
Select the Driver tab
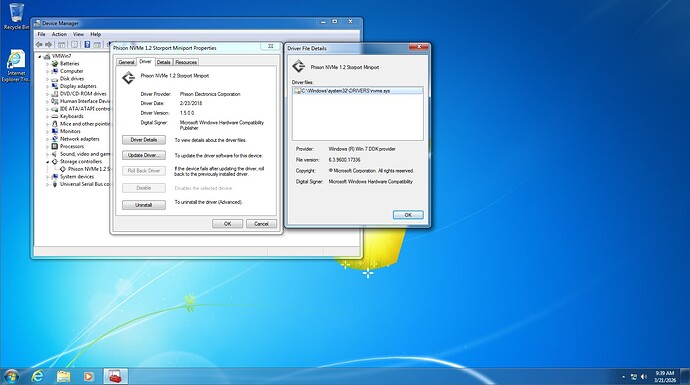[x=145, y=62]
